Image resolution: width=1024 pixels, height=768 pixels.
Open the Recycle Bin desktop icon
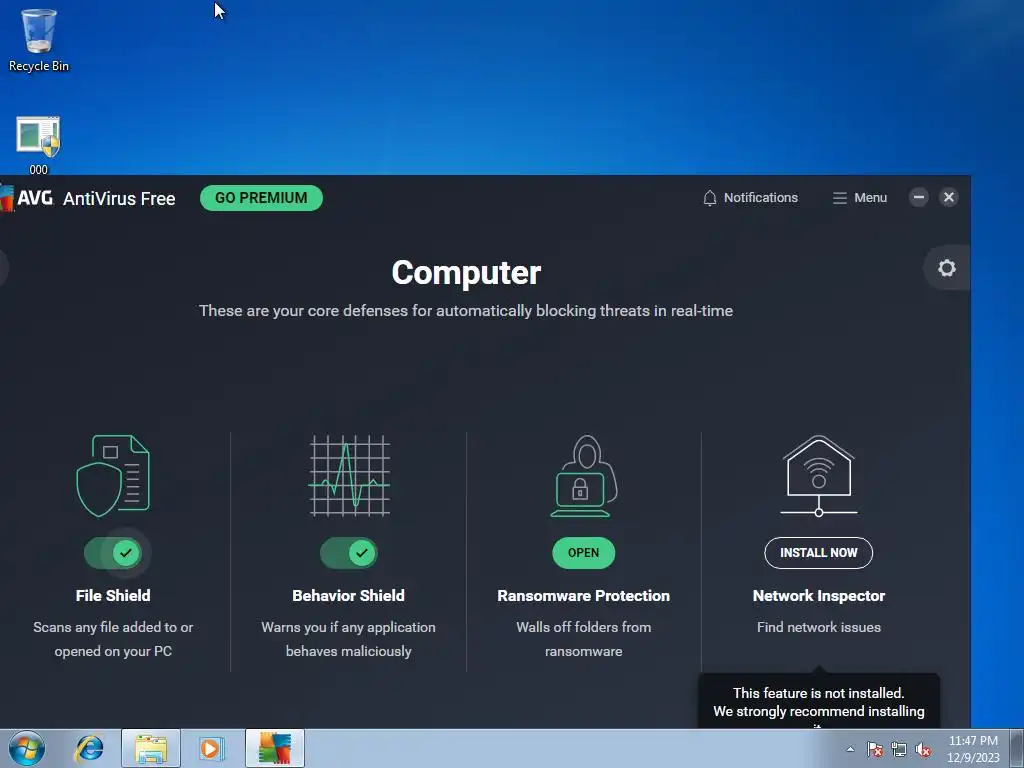[39, 40]
